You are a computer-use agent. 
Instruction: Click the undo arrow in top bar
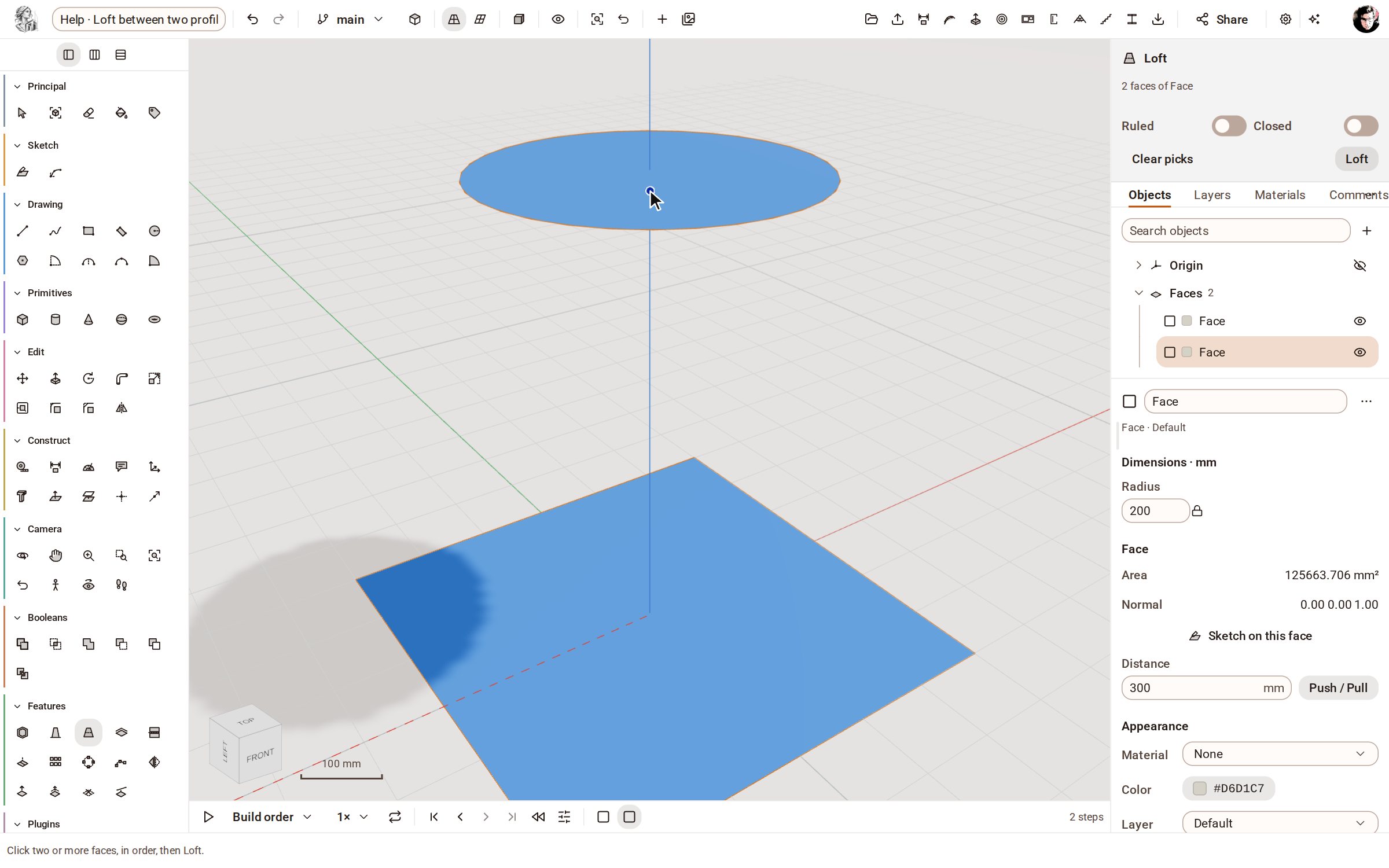(x=252, y=19)
